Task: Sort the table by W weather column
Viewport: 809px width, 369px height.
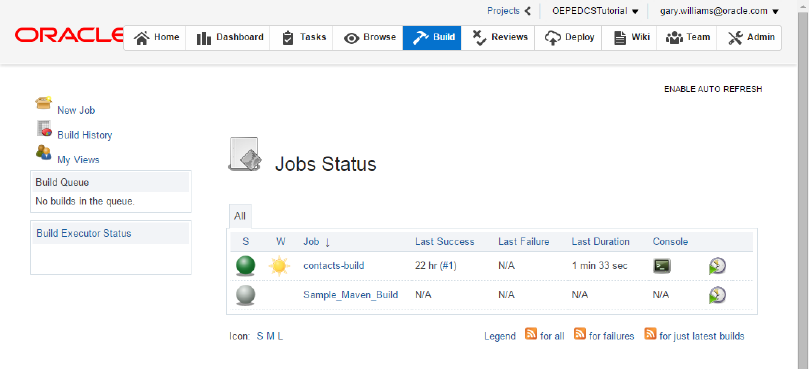Action: coord(281,242)
